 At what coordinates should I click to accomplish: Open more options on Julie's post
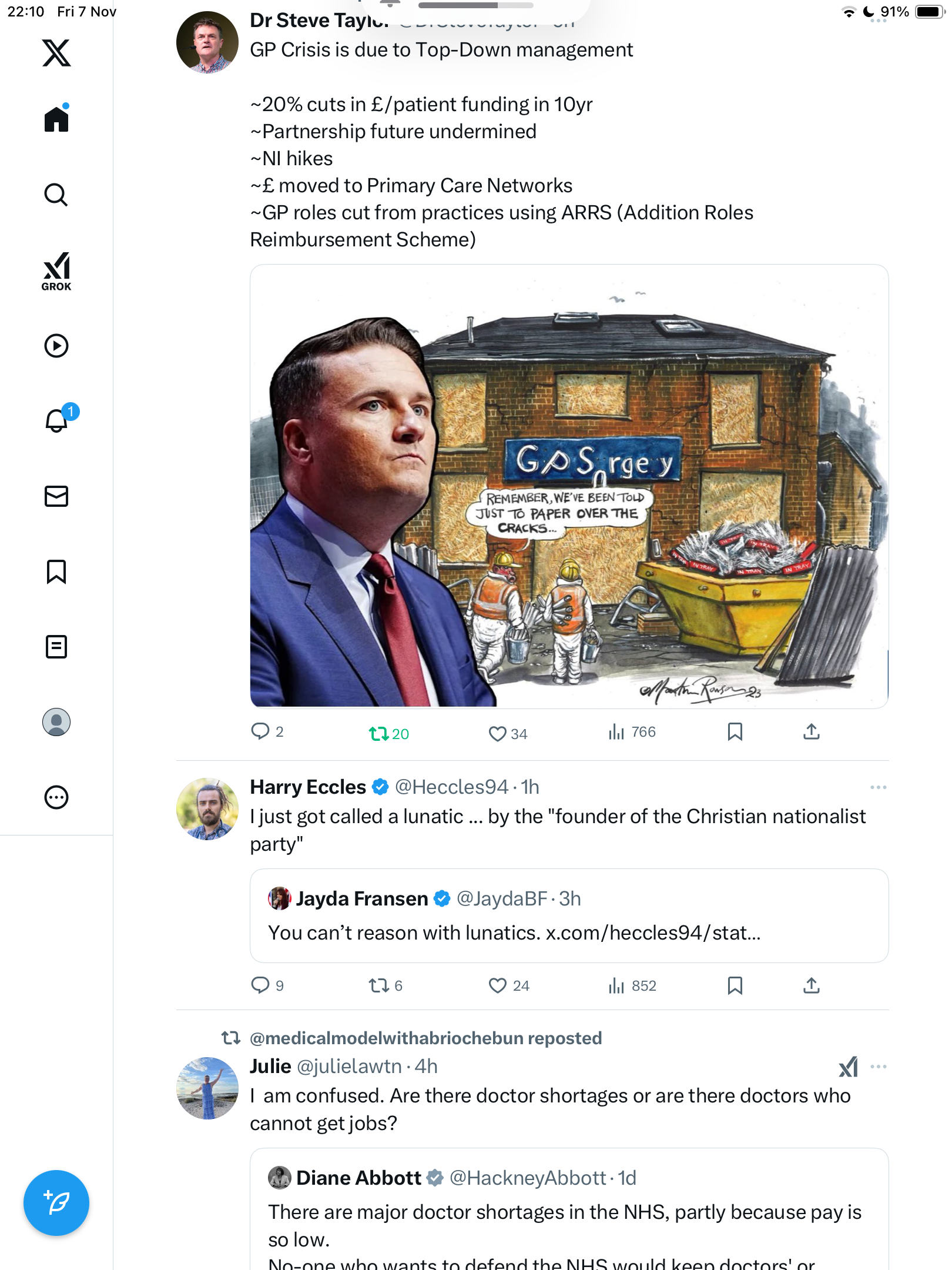click(x=878, y=1067)
